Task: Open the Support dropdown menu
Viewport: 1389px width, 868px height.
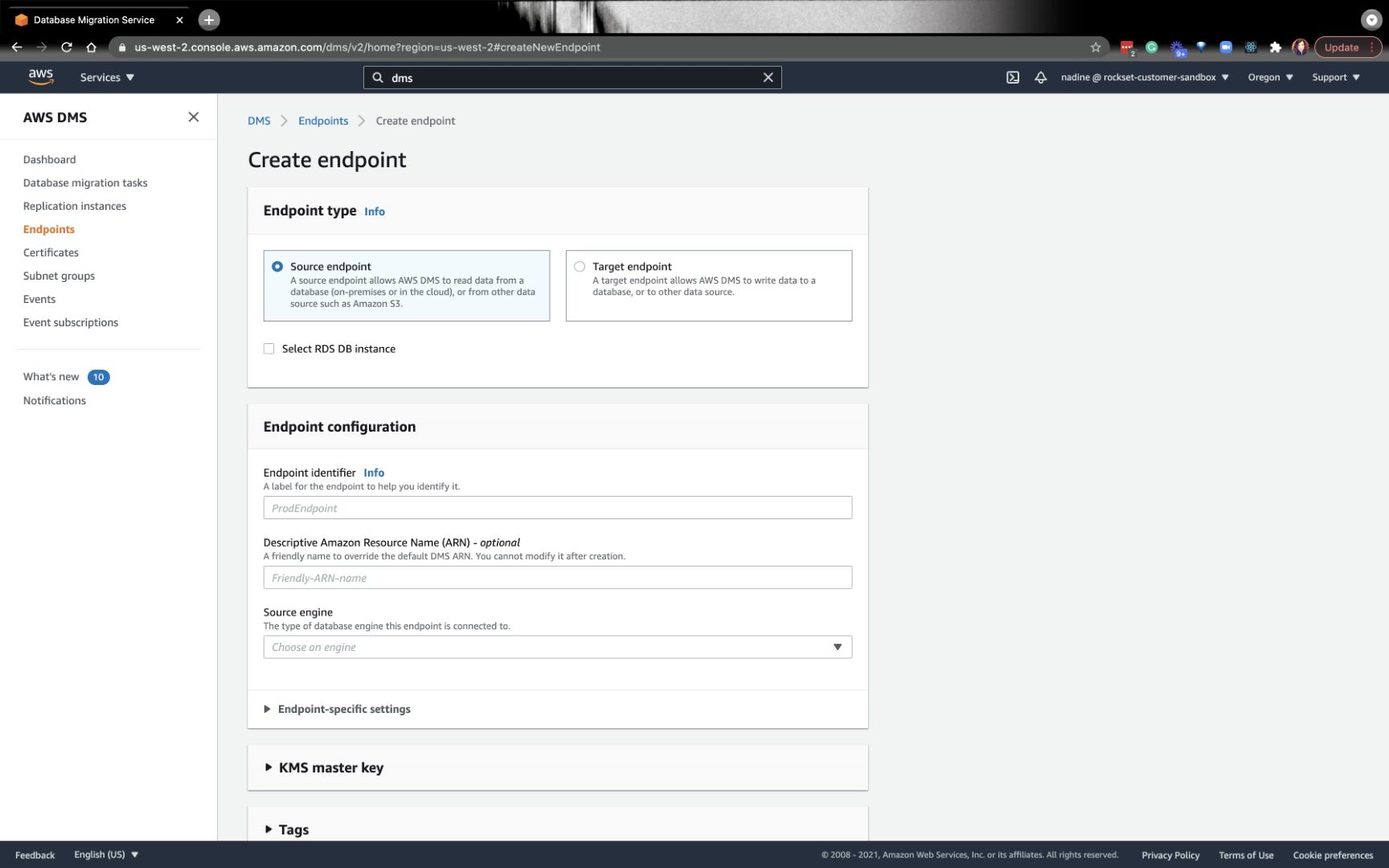Action: [1336, 77]
